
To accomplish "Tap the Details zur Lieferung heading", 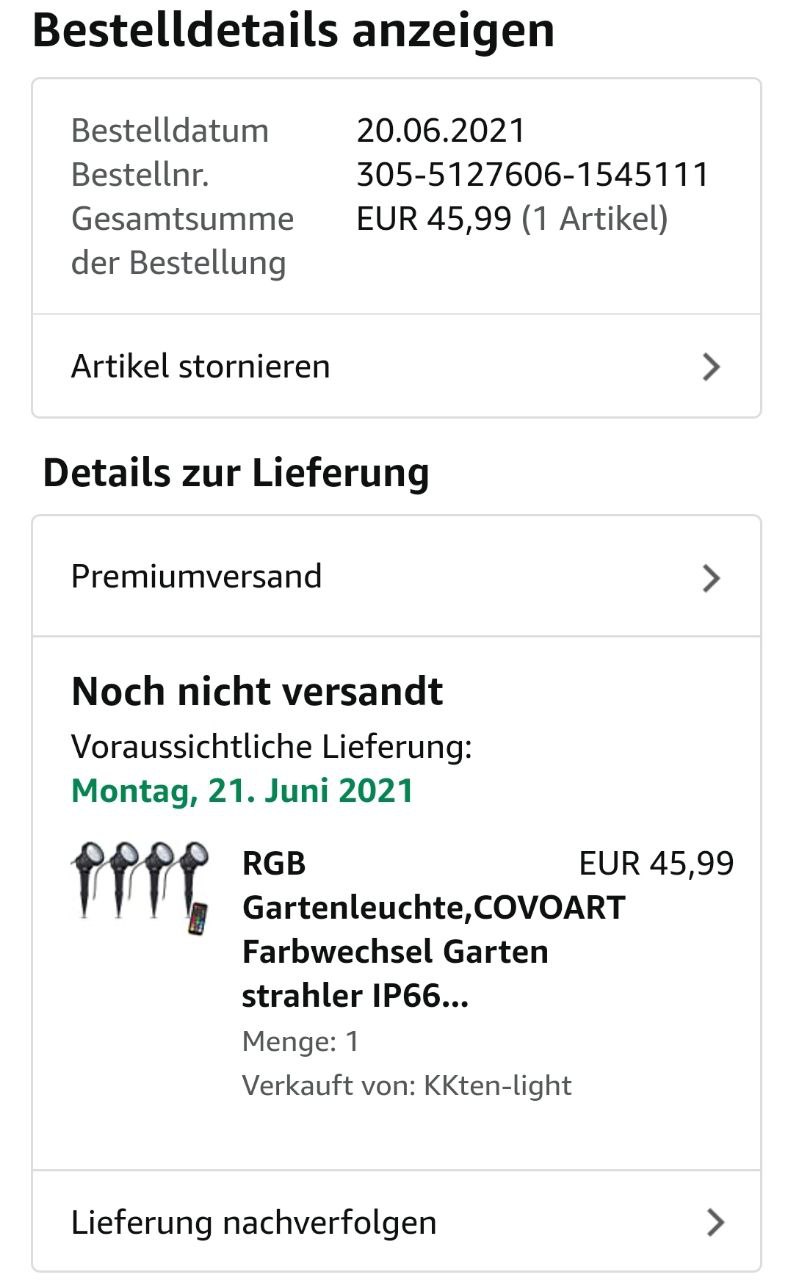I will (236, 472).
